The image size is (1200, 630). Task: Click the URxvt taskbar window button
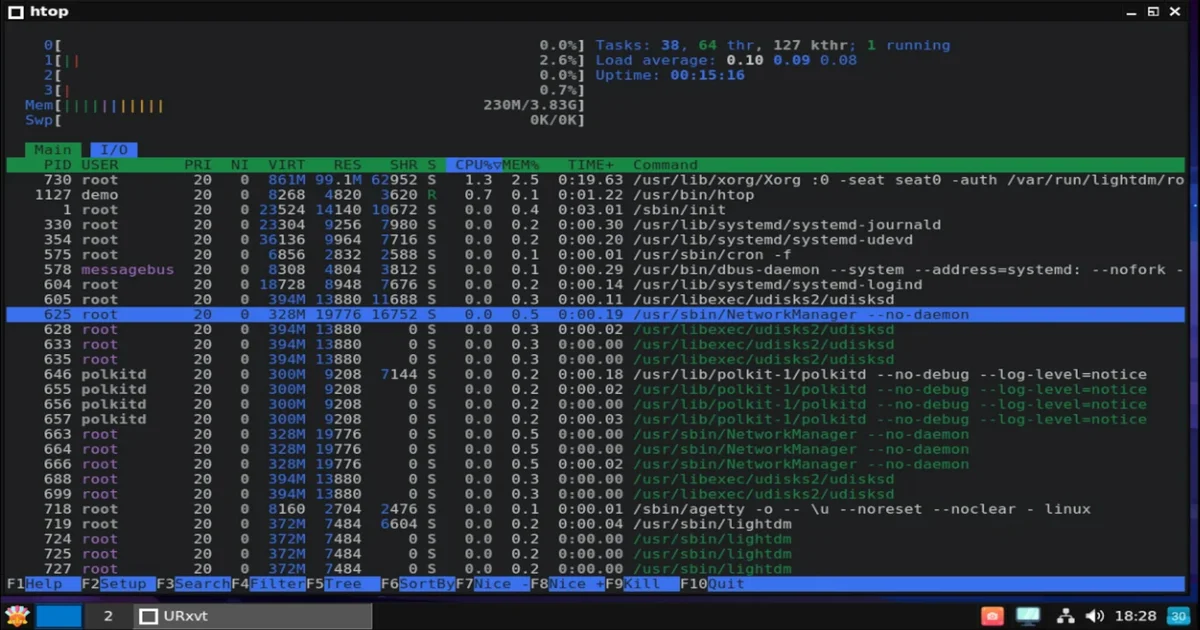coord(252,616)
